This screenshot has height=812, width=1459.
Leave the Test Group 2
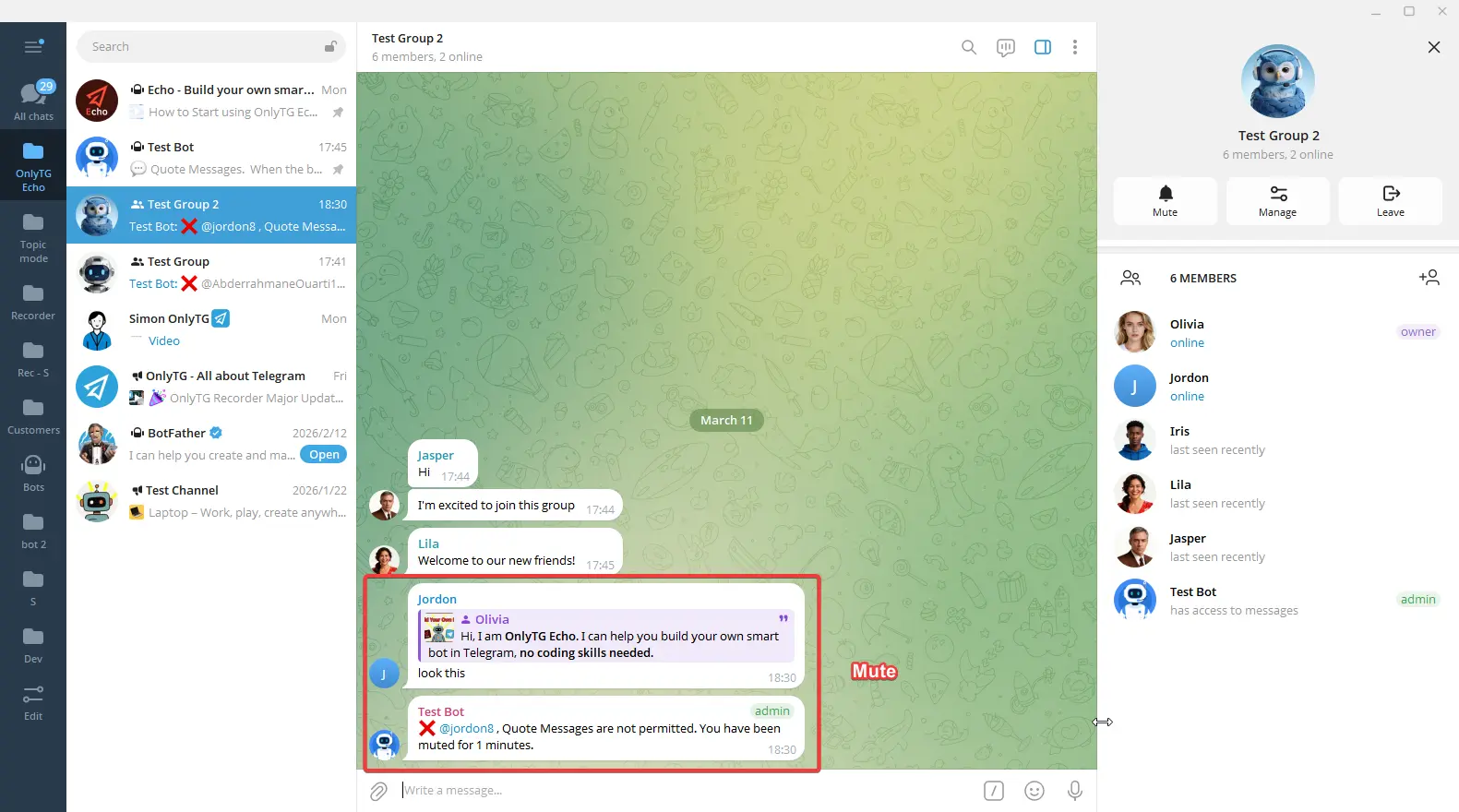tap(1390, 200)
